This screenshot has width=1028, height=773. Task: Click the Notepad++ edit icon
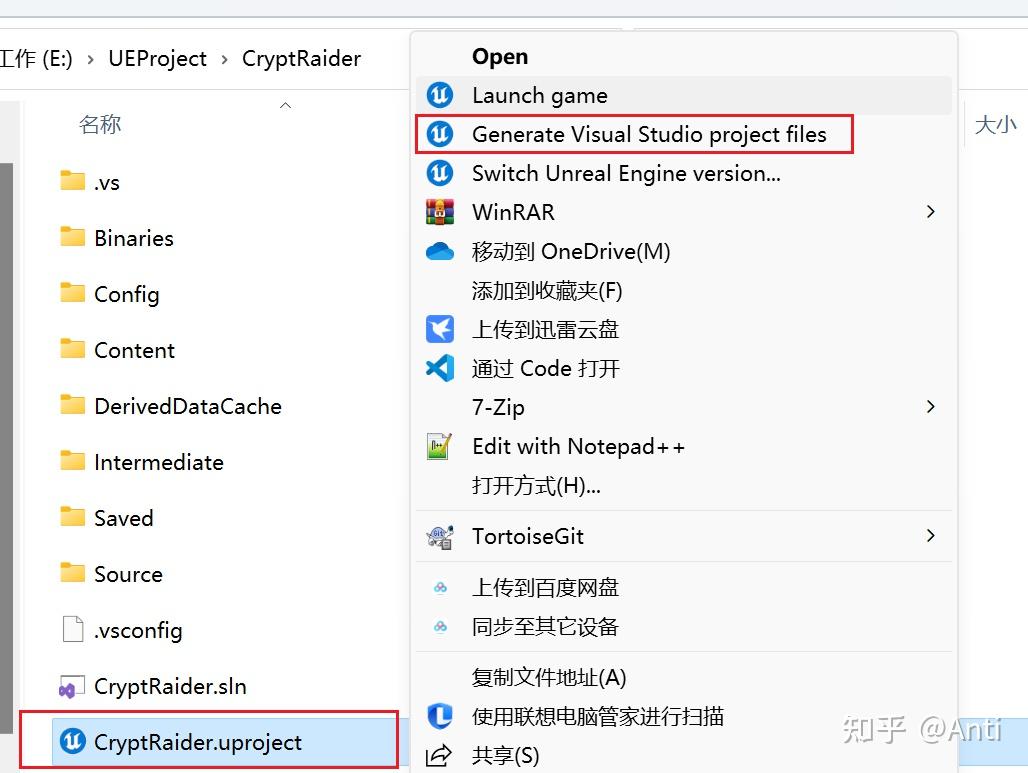[x=440, y=446]
